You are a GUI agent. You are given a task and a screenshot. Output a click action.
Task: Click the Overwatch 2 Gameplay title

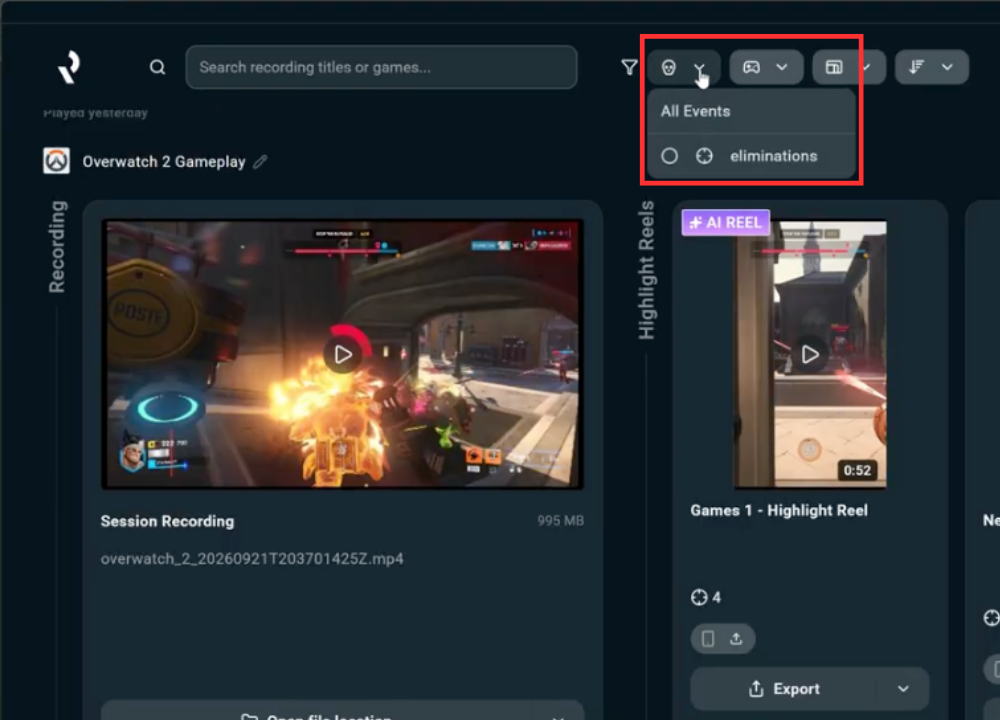pyautogui.click(x=164, y=162)
